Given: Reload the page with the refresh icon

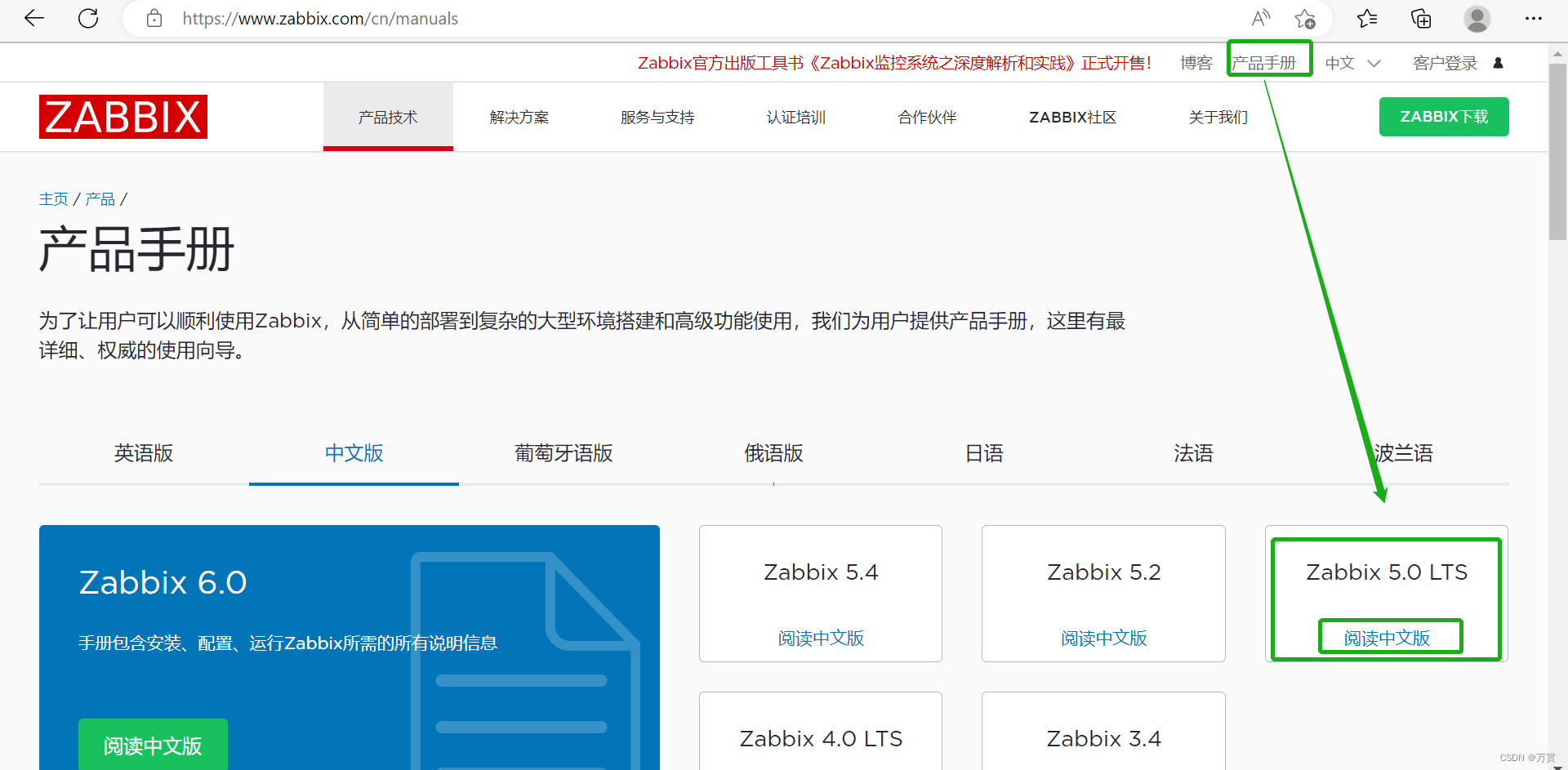Looking at the screenshot, I should tap(88, 18).
